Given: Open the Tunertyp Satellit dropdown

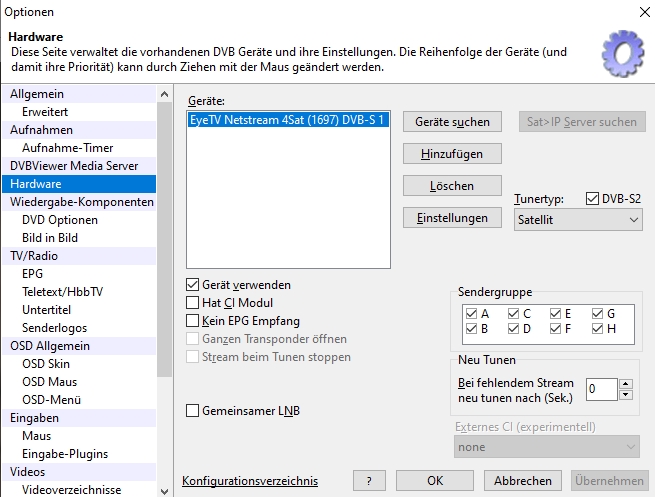Looking at the screenshot, I should [578, 219].
